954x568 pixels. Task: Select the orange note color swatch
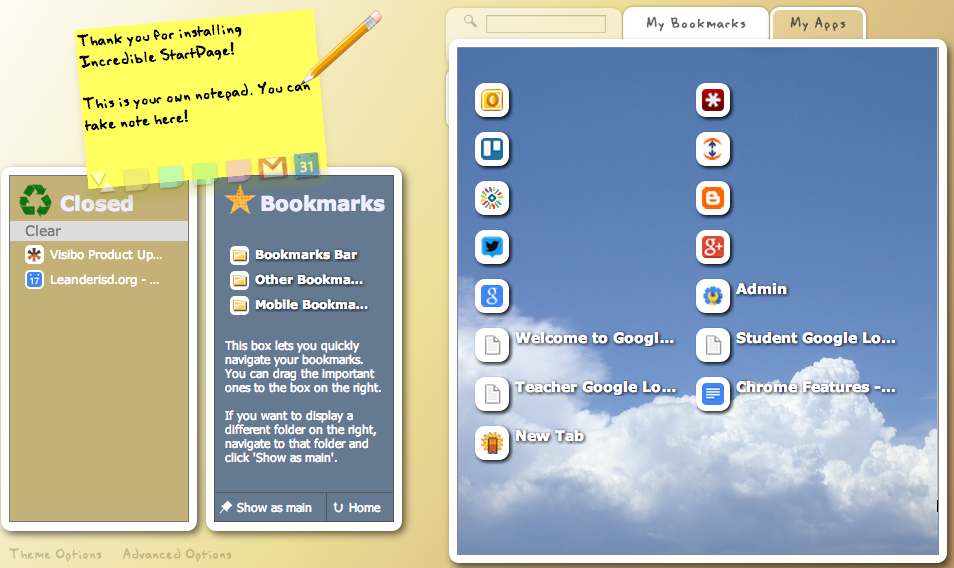click(x=238, y=171)
